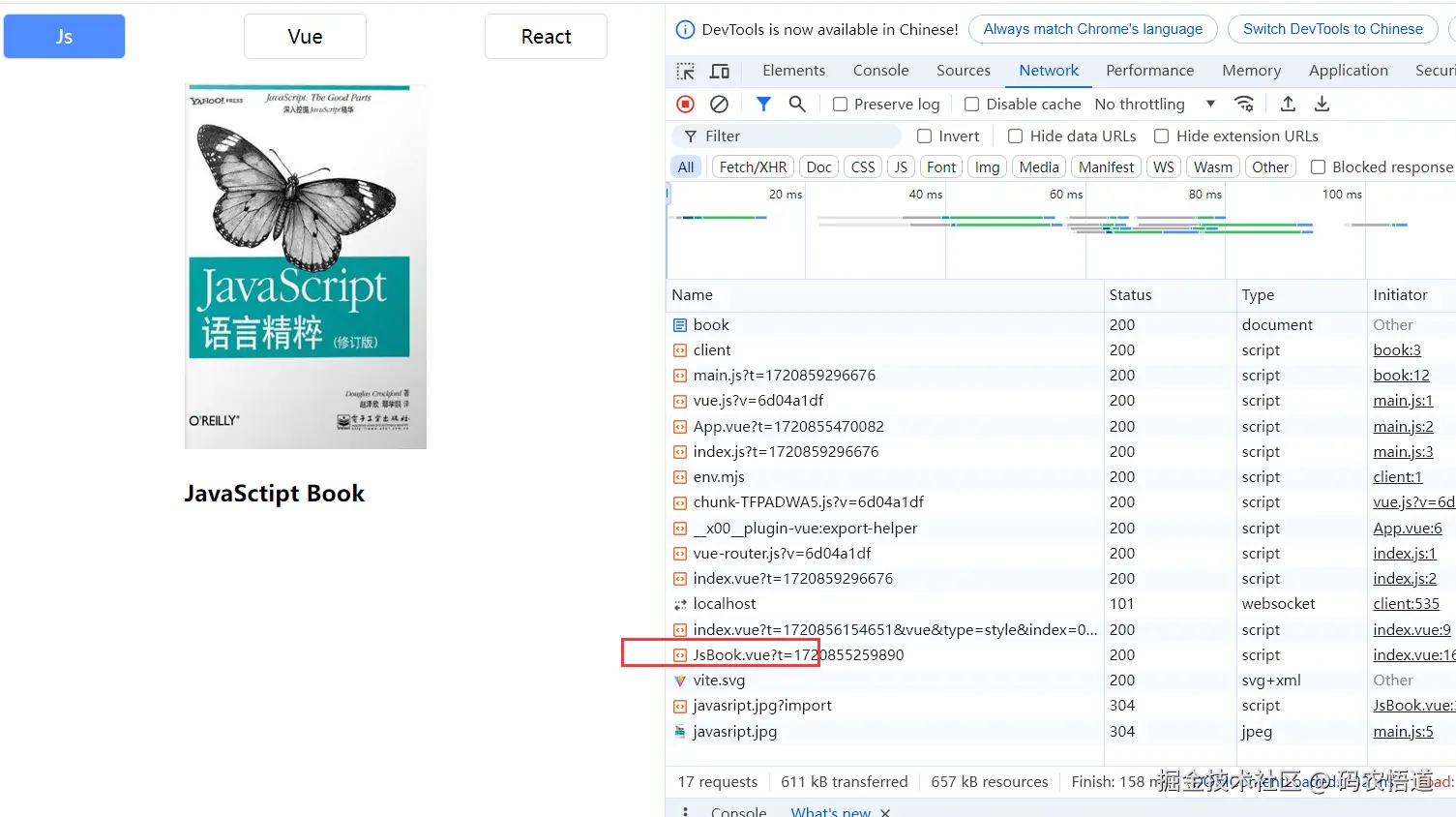Click Switch DevTools to Chinese button
This screenshot has height=817, width=1456.
[x=1333, y=29]
